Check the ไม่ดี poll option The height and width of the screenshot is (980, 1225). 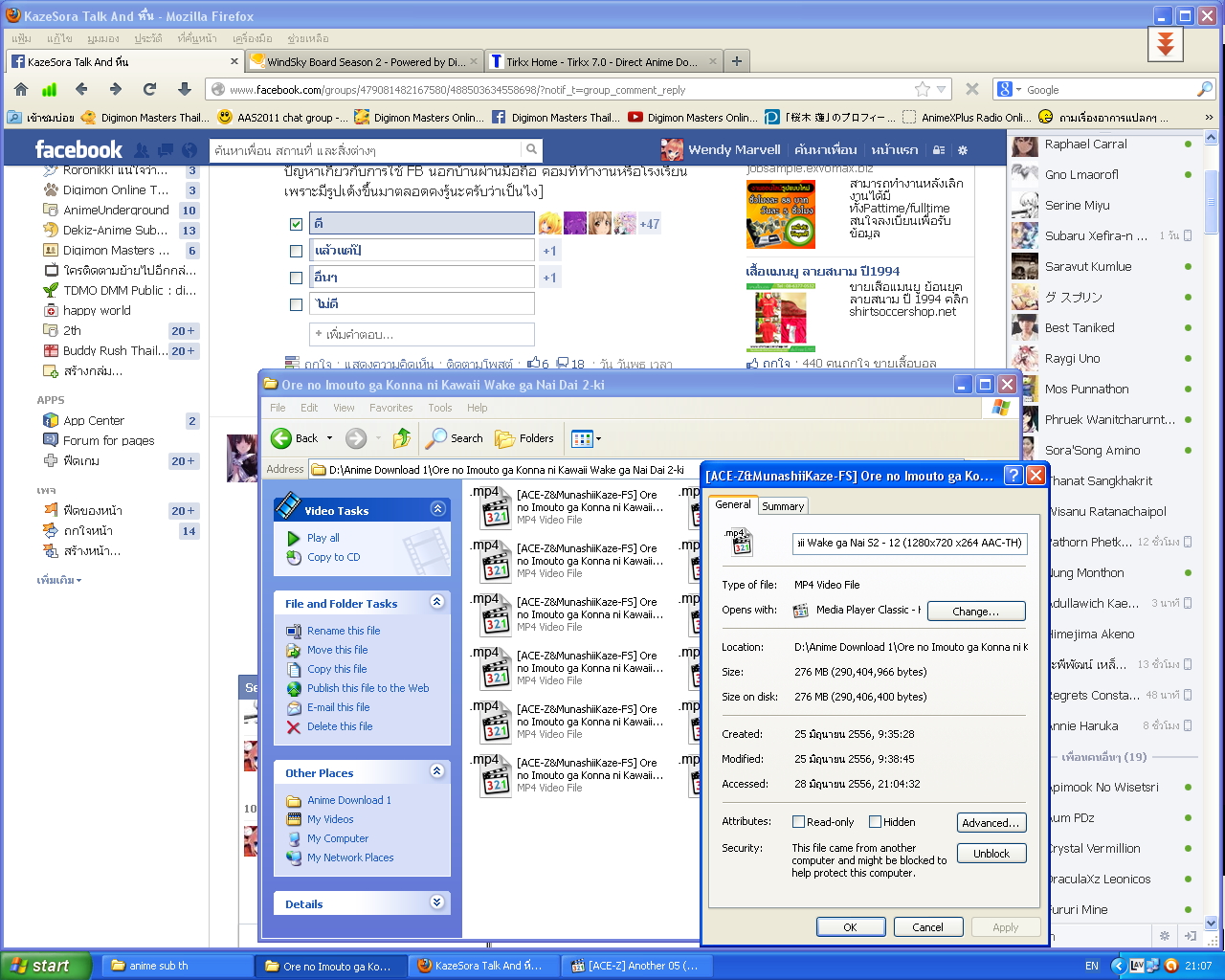(x=296, y=304)
